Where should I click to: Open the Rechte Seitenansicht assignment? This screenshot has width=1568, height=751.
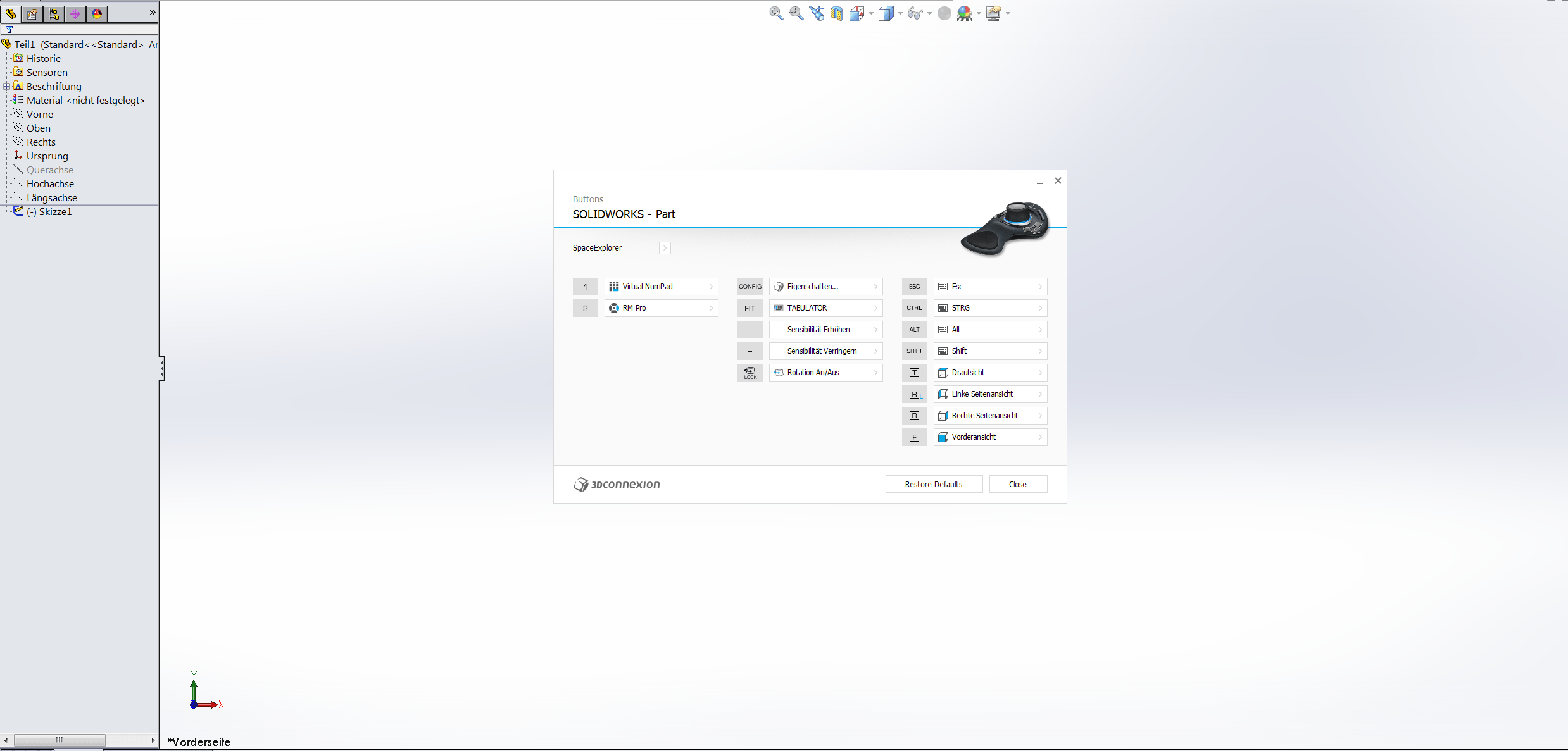[x=990, y=416]
